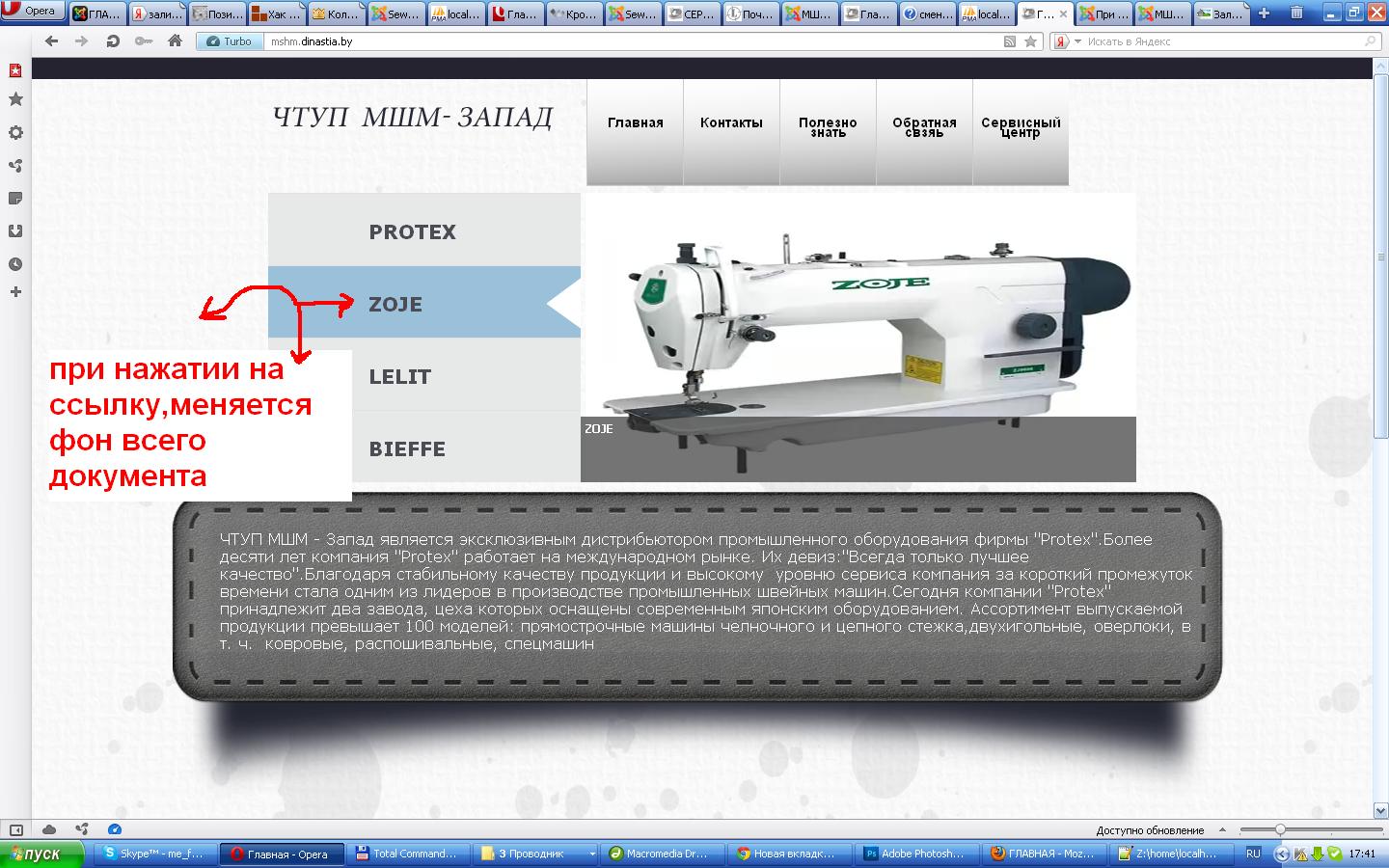Toggle Opera Turbo mode badge

(x=230, y=41)
